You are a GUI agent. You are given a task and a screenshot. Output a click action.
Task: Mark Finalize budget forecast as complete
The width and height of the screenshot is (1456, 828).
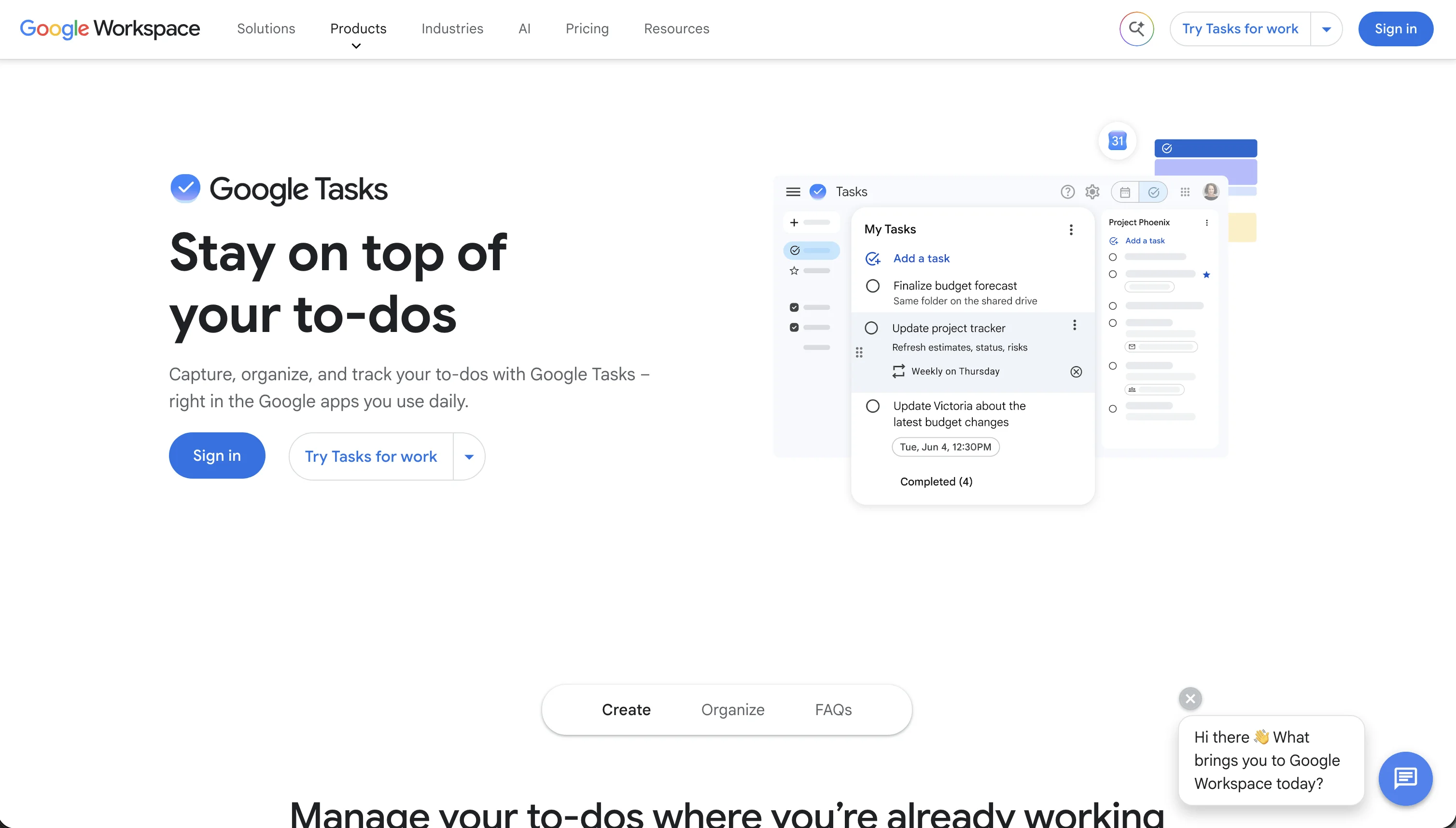(872, 286)
